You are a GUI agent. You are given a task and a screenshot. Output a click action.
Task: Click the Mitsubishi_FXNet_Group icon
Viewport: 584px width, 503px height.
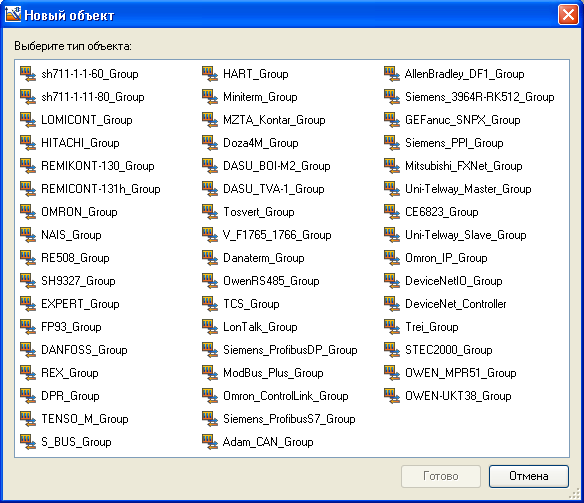[x=392, y=166]
